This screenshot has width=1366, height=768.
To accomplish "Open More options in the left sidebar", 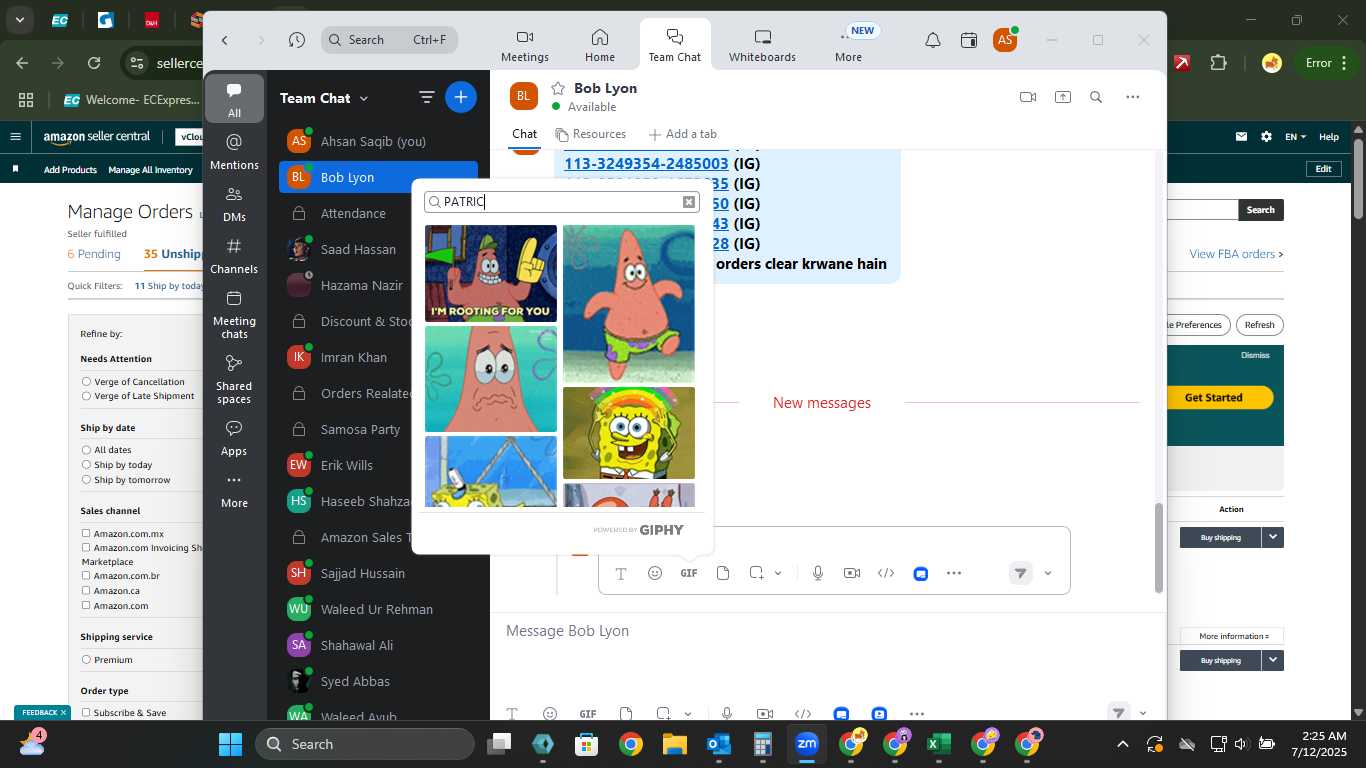I will pos(234,491).
